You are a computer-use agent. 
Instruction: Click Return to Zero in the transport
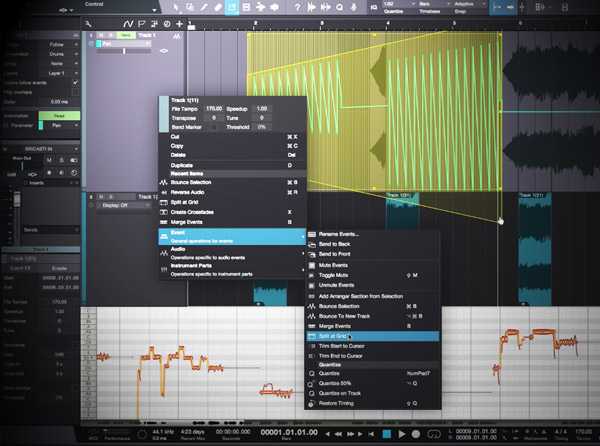[371, 434]
